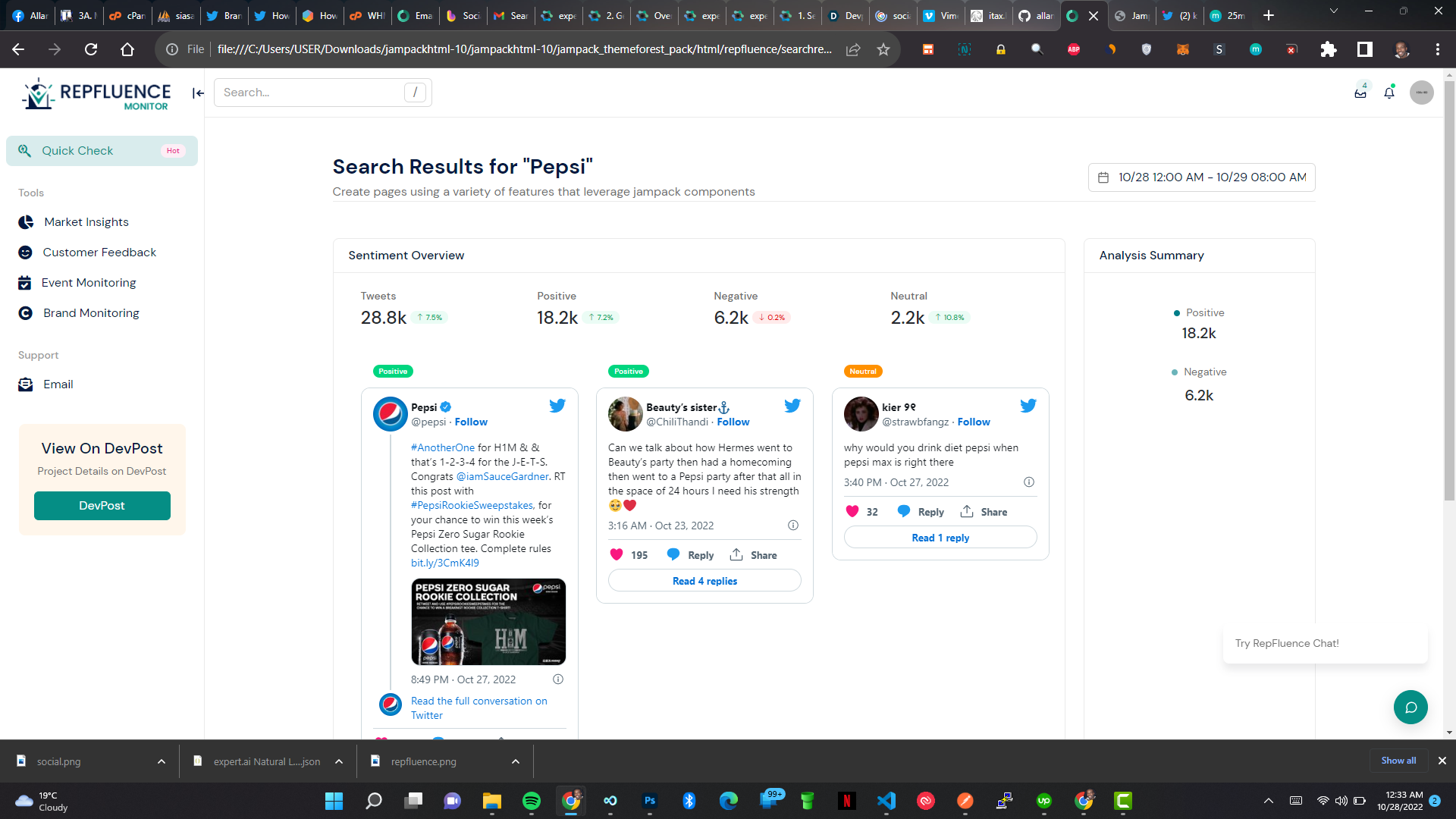Collapse the sidebar with arrow icon
Viewport: 1456px width, 819px height.
point(198,93)
